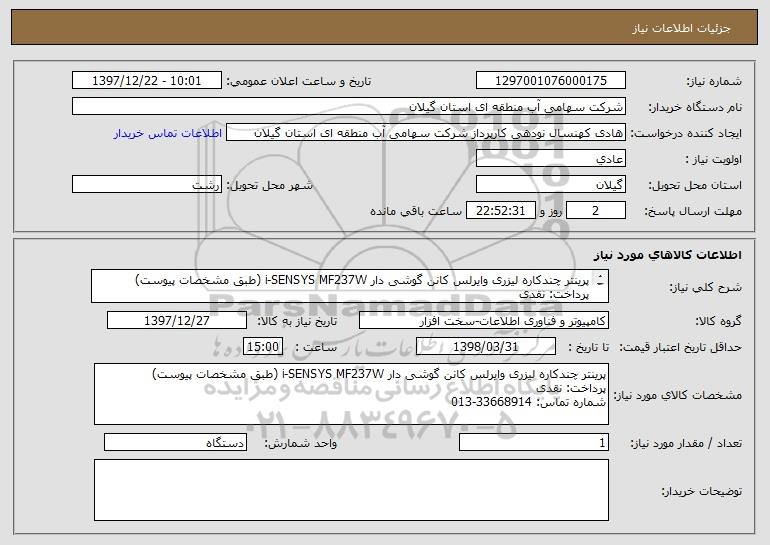Screen dimensions: 770x545
Task: Click the buyer organization name field
Action: 349,106
